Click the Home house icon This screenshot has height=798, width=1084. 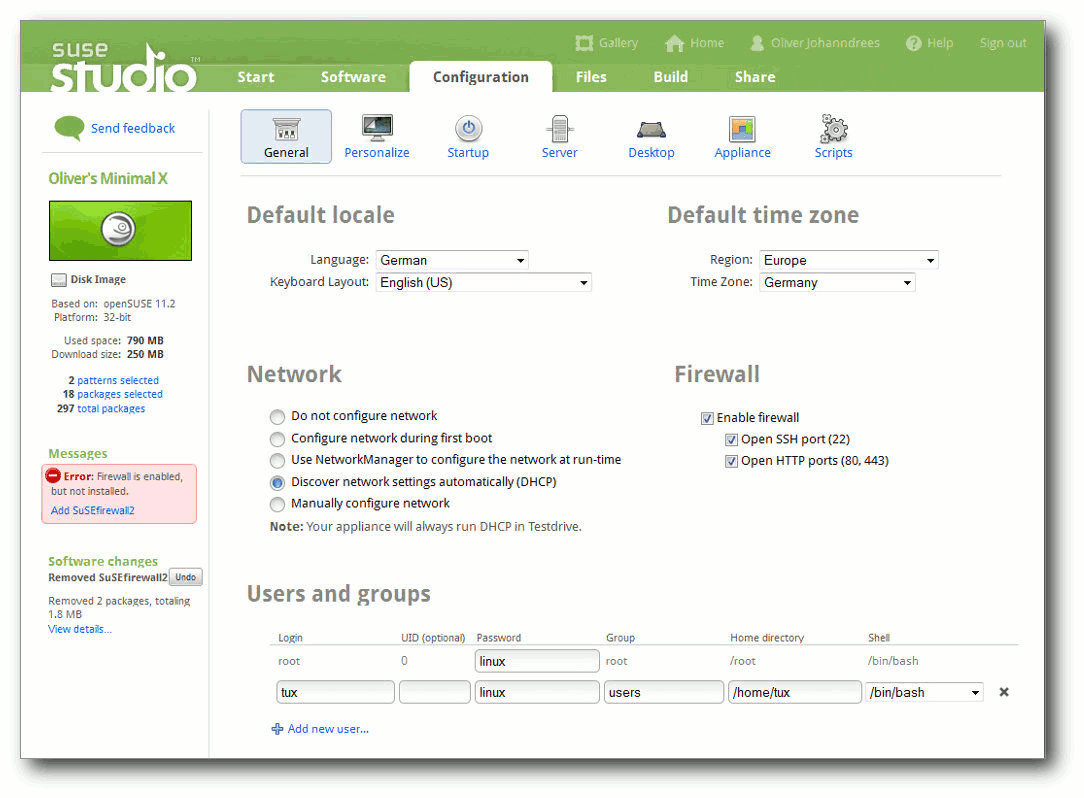point(674,44)
